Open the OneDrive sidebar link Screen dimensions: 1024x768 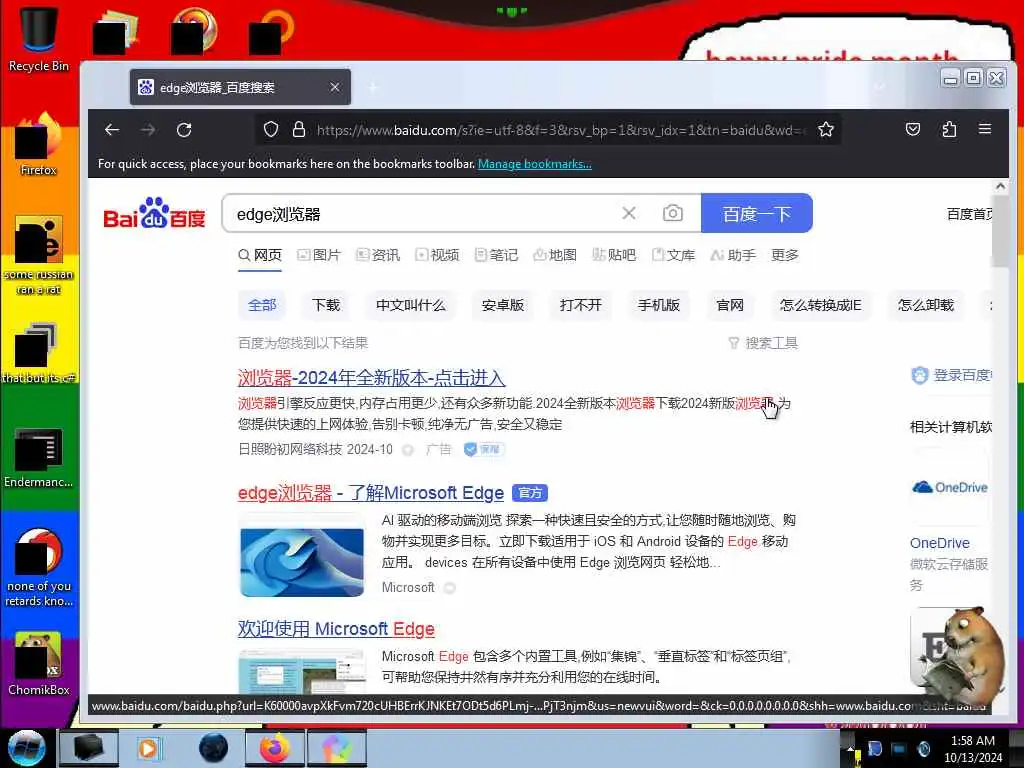coord(940,543)
